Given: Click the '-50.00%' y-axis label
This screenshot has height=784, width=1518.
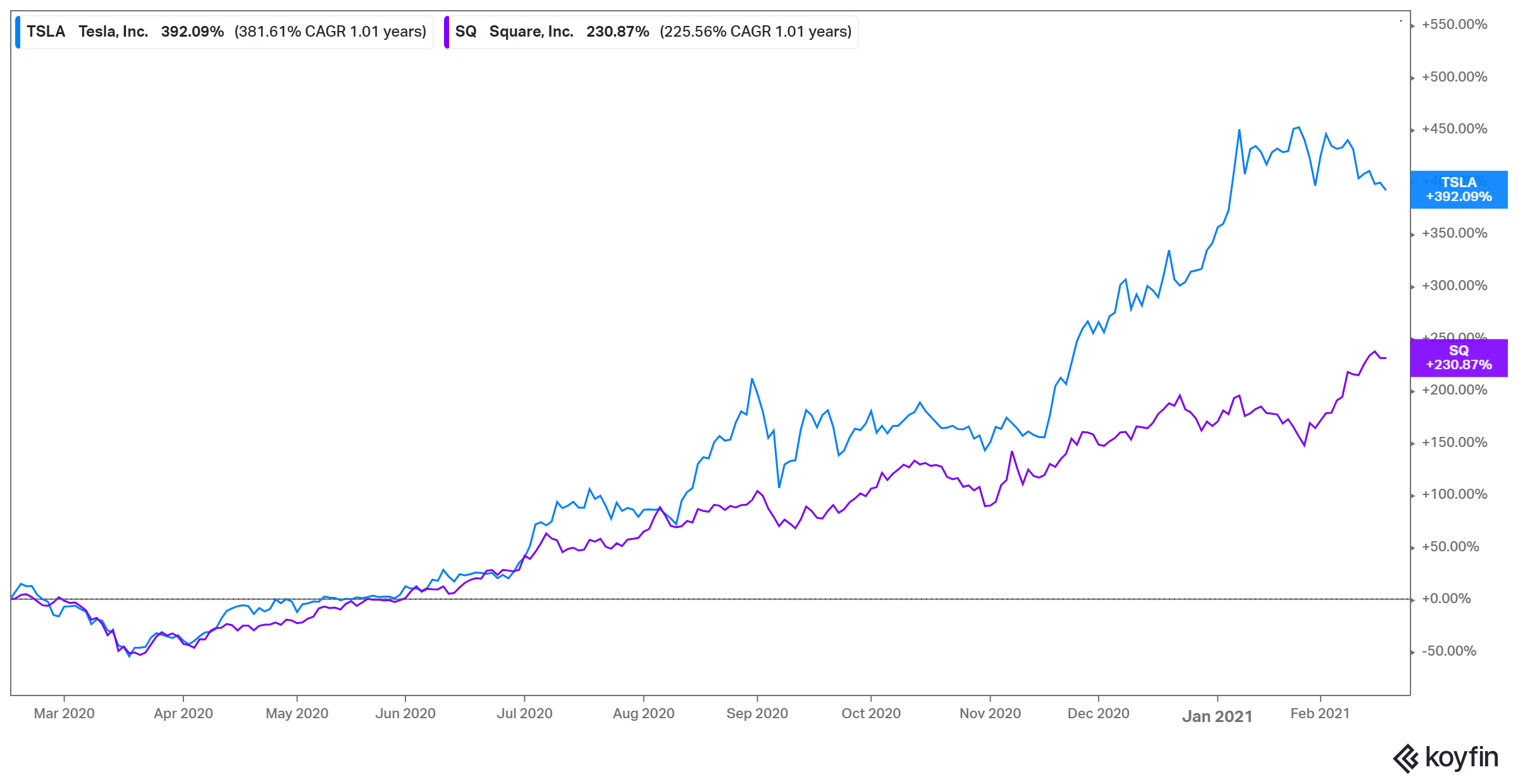Looking at the screenshot, I should point(1448,651).
